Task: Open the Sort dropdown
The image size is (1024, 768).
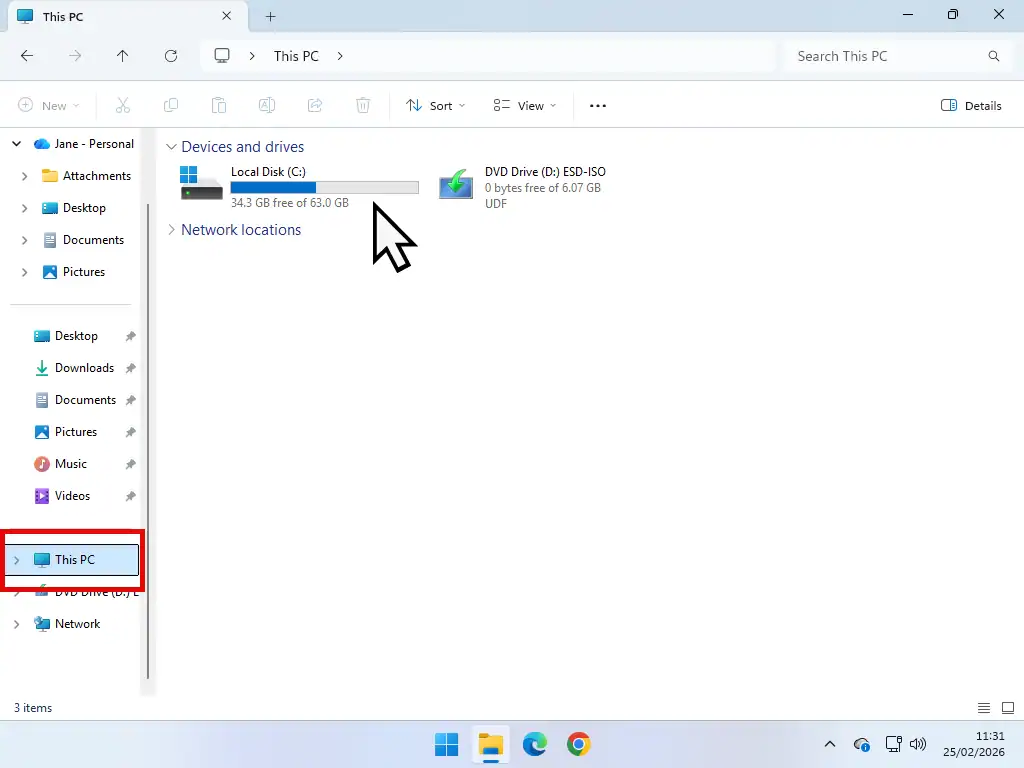Action: tap(434, 105)
